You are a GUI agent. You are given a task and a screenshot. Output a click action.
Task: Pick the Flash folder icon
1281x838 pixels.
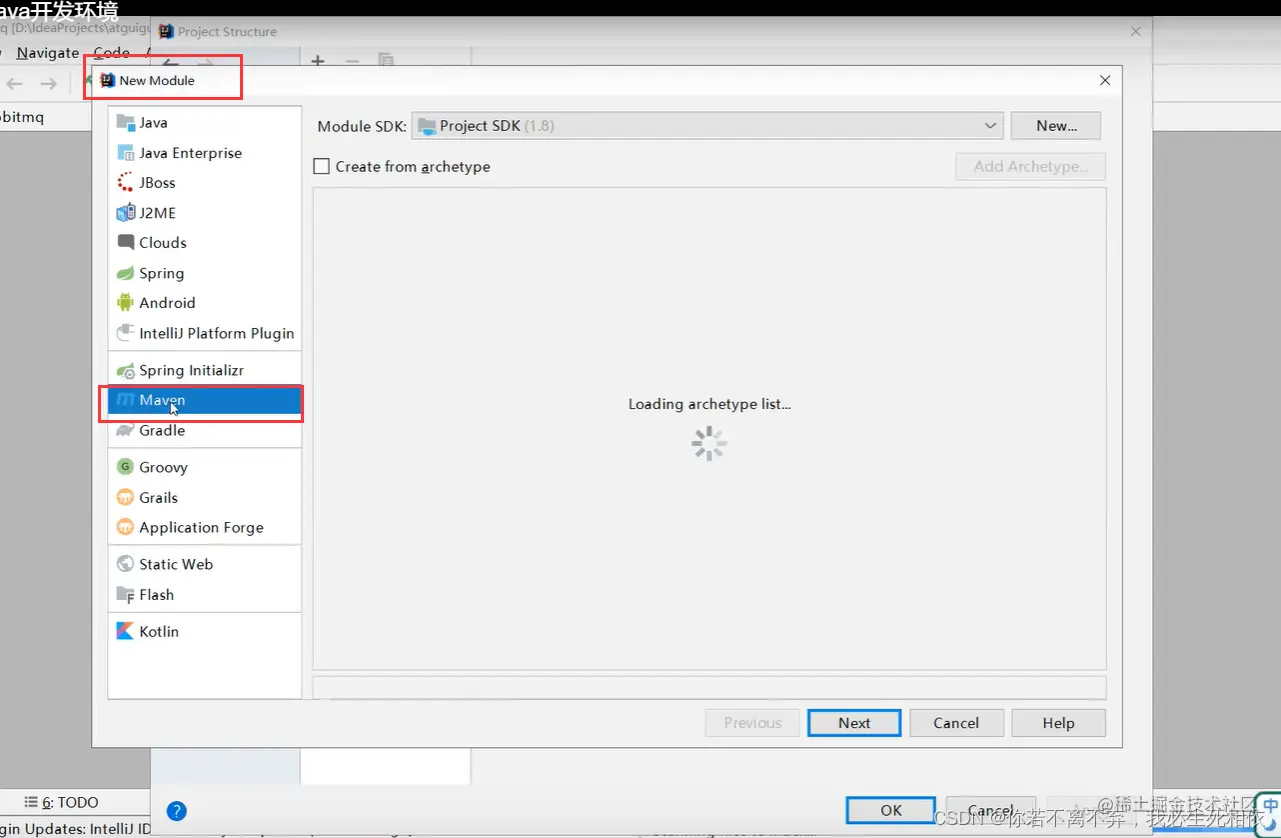click(x=125, y=595)
